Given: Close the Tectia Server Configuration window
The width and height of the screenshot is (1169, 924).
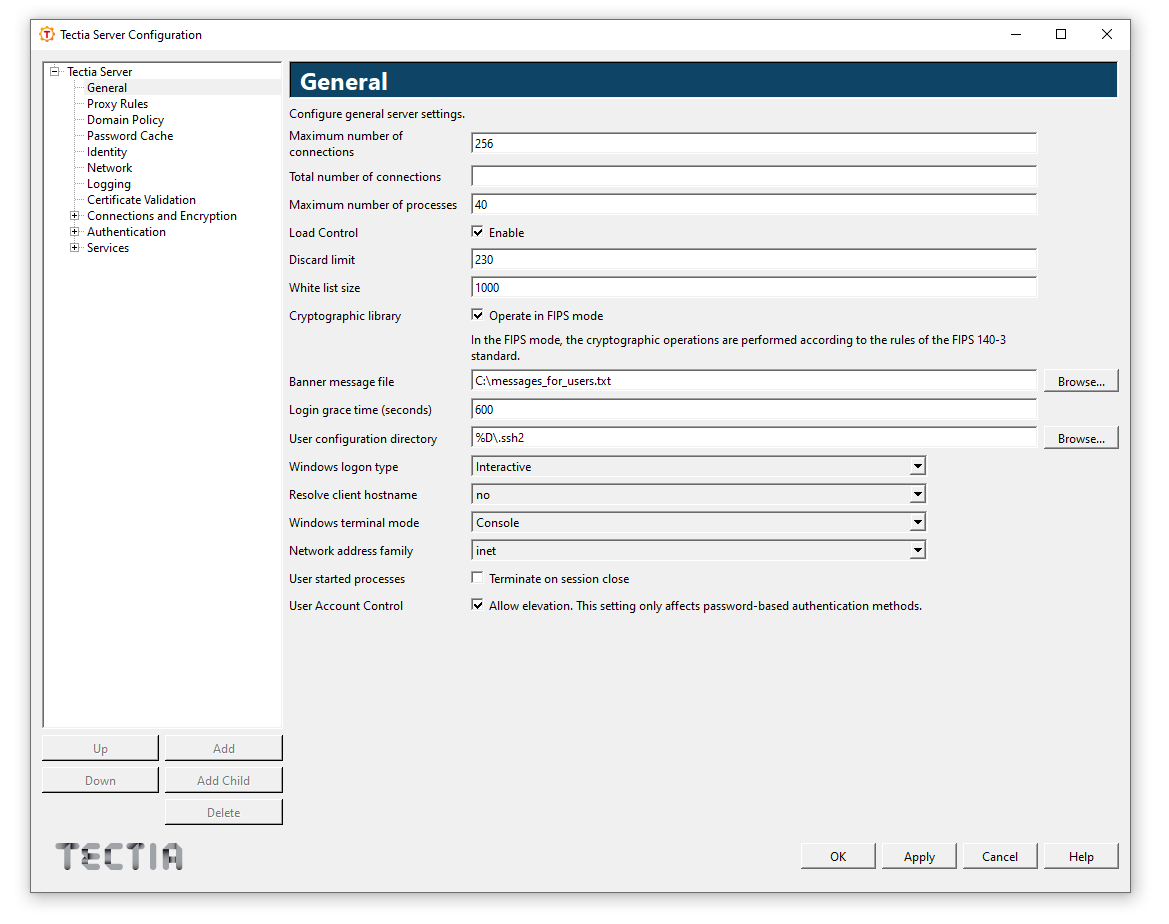Looking at the screenshot, I should point(1106,34).
